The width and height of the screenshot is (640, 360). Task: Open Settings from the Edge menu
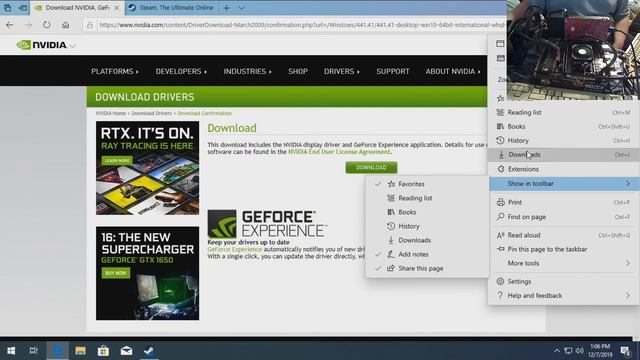coord(564,282)
